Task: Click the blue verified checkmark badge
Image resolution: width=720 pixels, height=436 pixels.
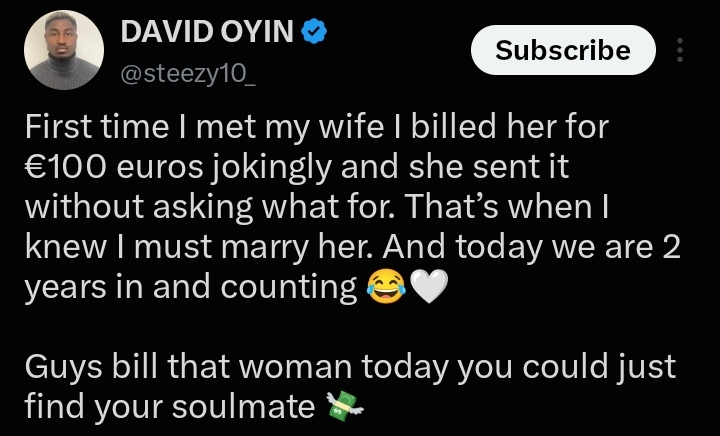Action: click(314, 31)
